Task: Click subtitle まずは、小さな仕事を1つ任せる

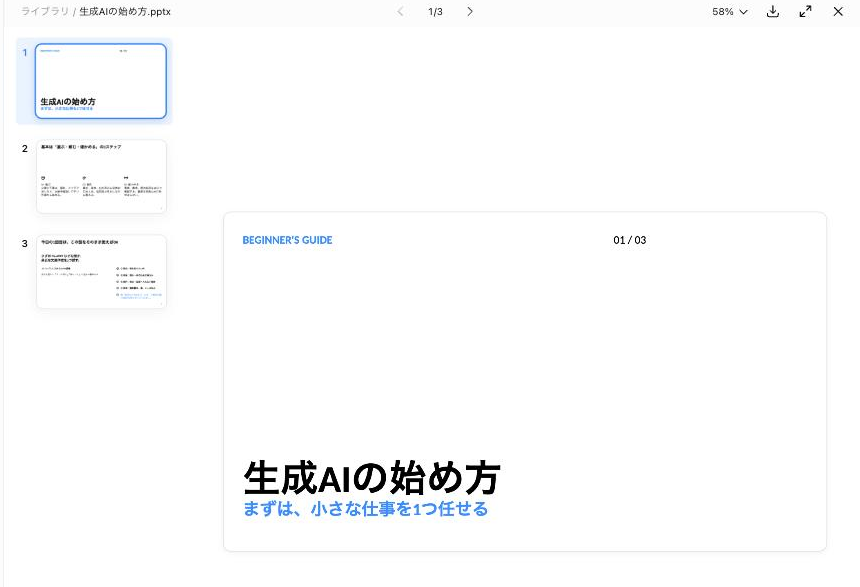Action: (x=365, y=509)
